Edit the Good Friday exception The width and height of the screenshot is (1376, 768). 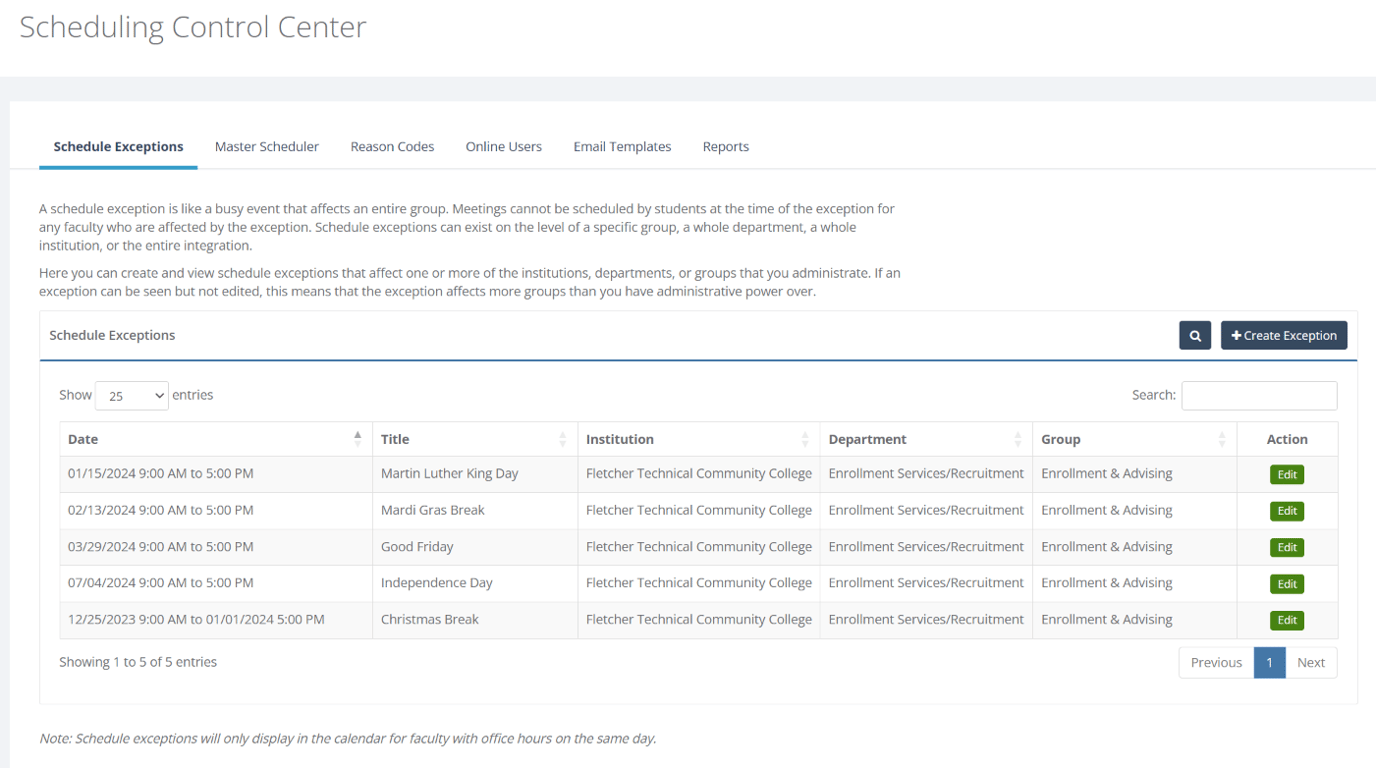click(x=1287, y=547)
